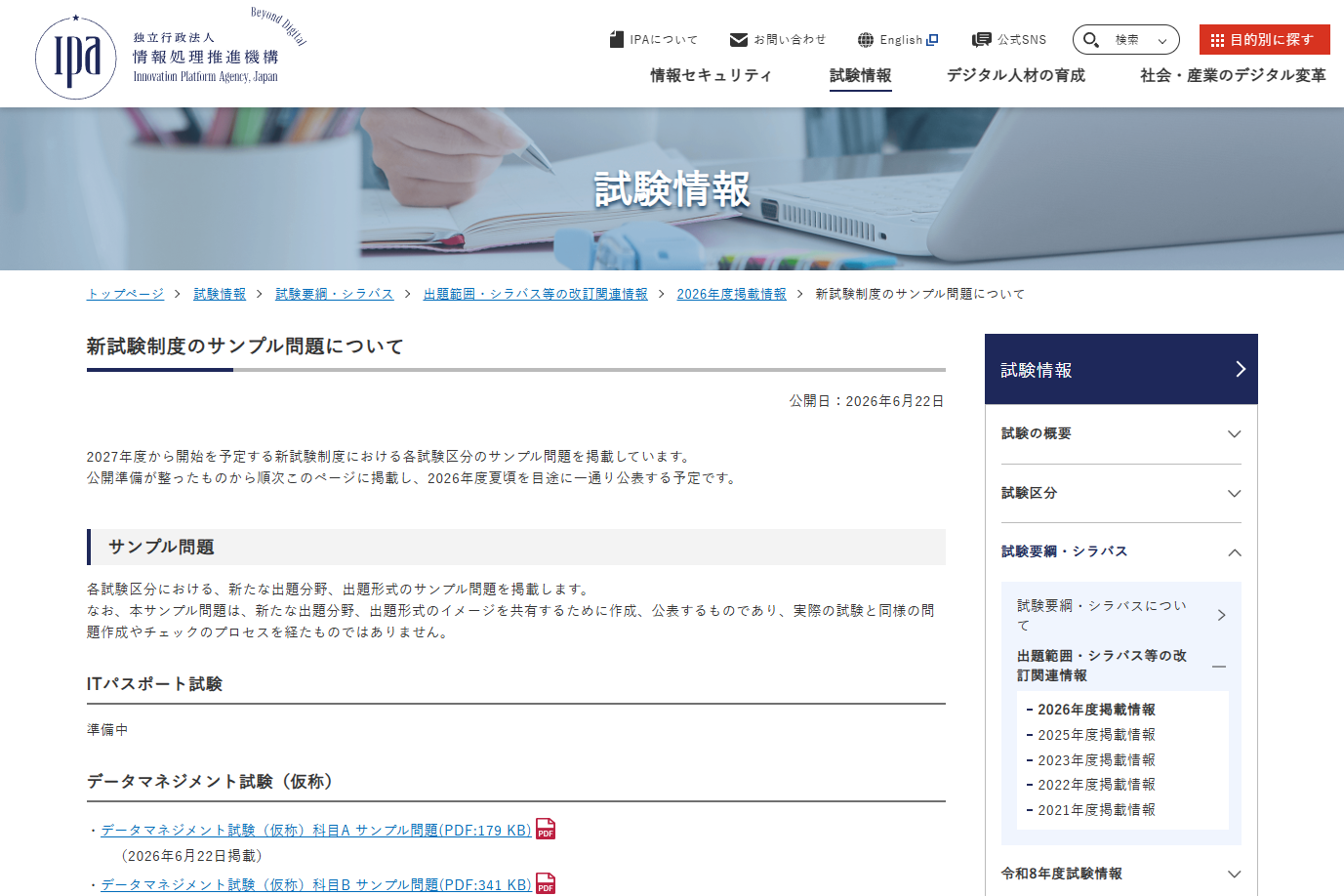
Task: Click the データマネジメント試験（仮称） heading
Action: click(214, 781)
